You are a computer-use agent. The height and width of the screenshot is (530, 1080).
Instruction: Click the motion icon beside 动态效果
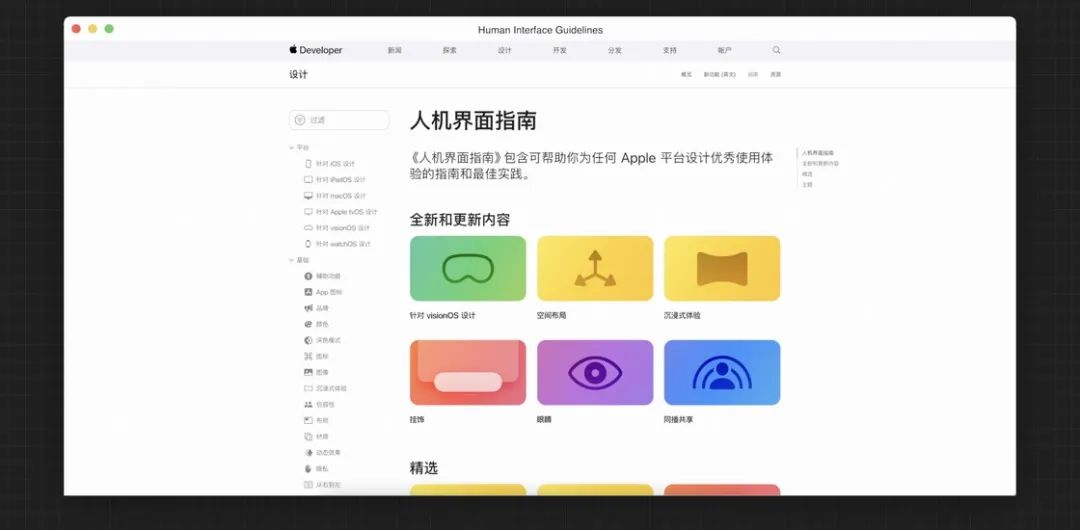tap(308, 453)
